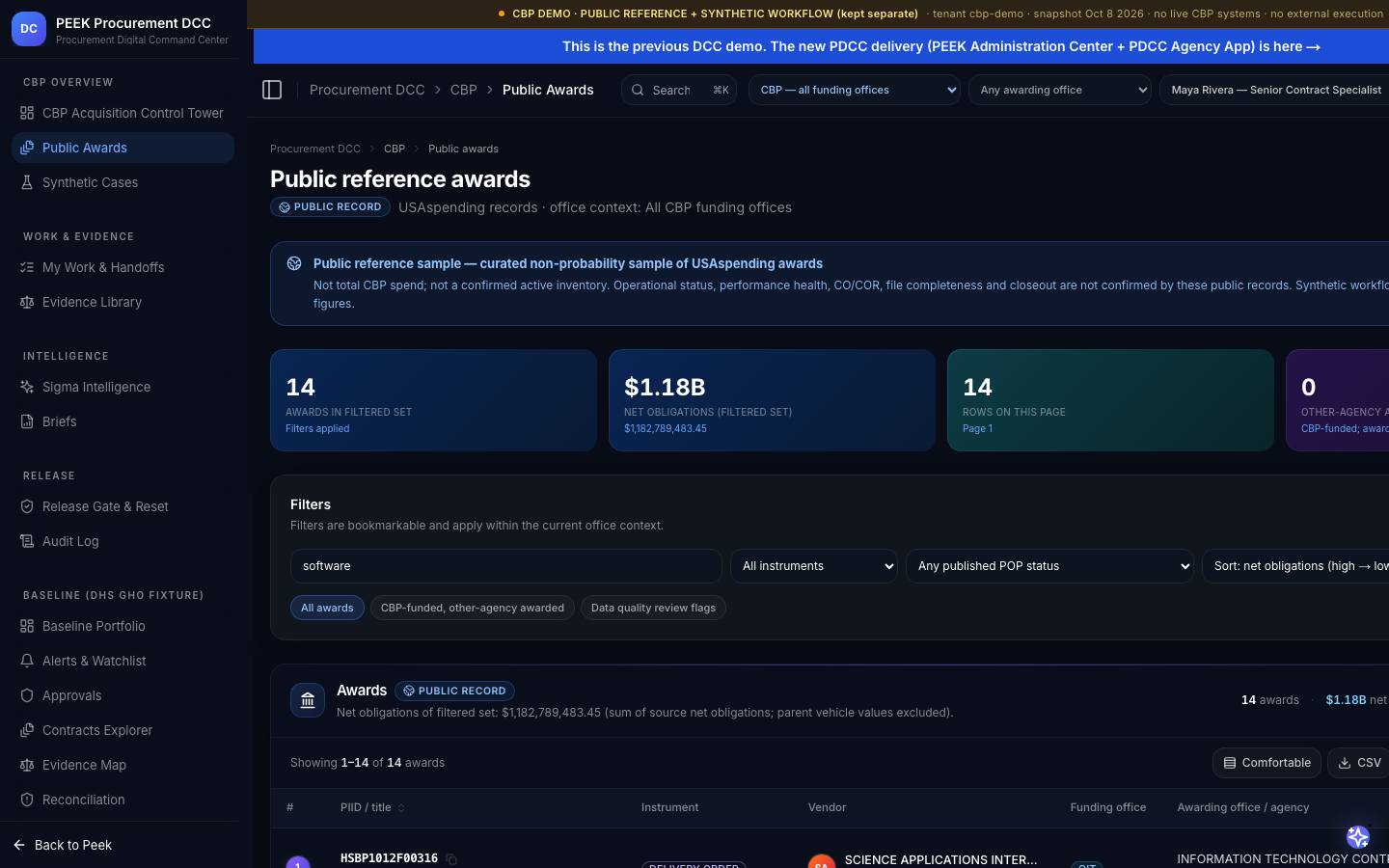The width and height of the screenshot is (1389, 868).
Task: View the Audit Log
Action: tap(123, 541)
